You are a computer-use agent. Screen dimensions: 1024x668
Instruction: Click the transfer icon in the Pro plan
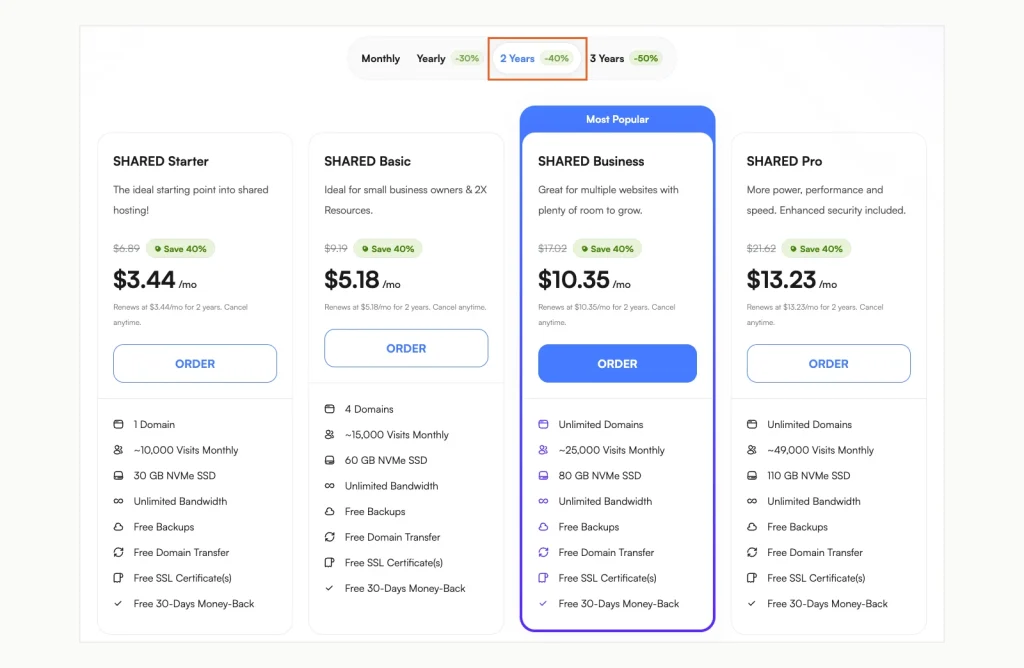(x=752, y=552)
